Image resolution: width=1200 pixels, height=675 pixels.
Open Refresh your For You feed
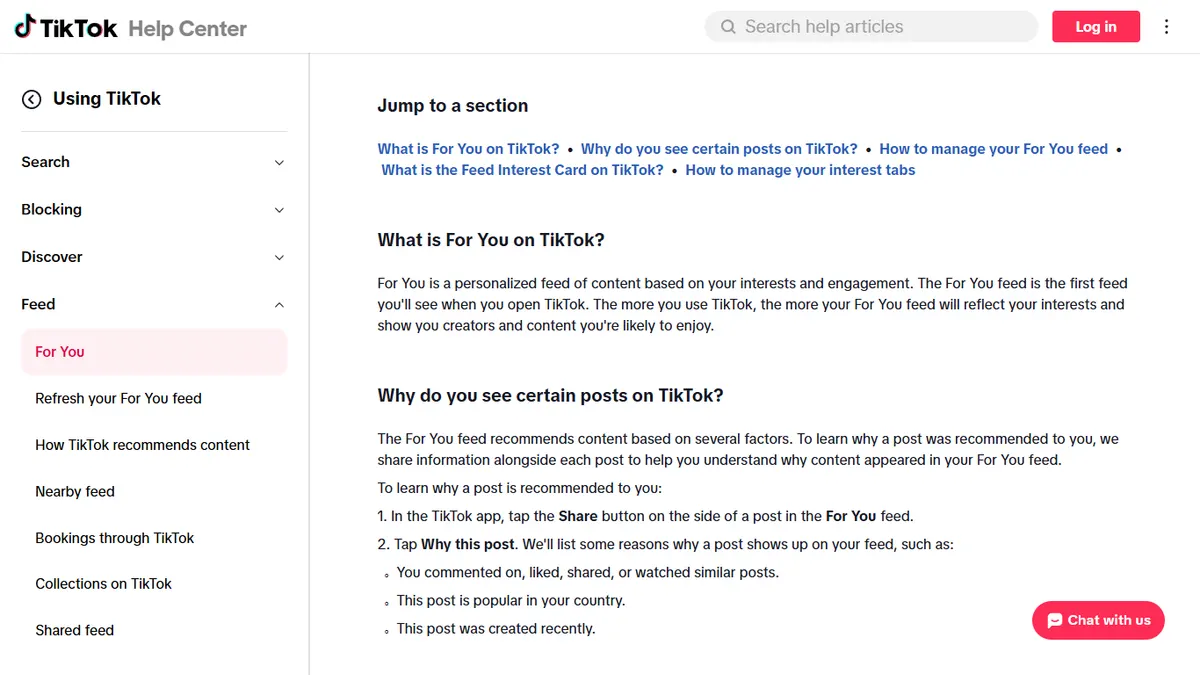(118, 398)
